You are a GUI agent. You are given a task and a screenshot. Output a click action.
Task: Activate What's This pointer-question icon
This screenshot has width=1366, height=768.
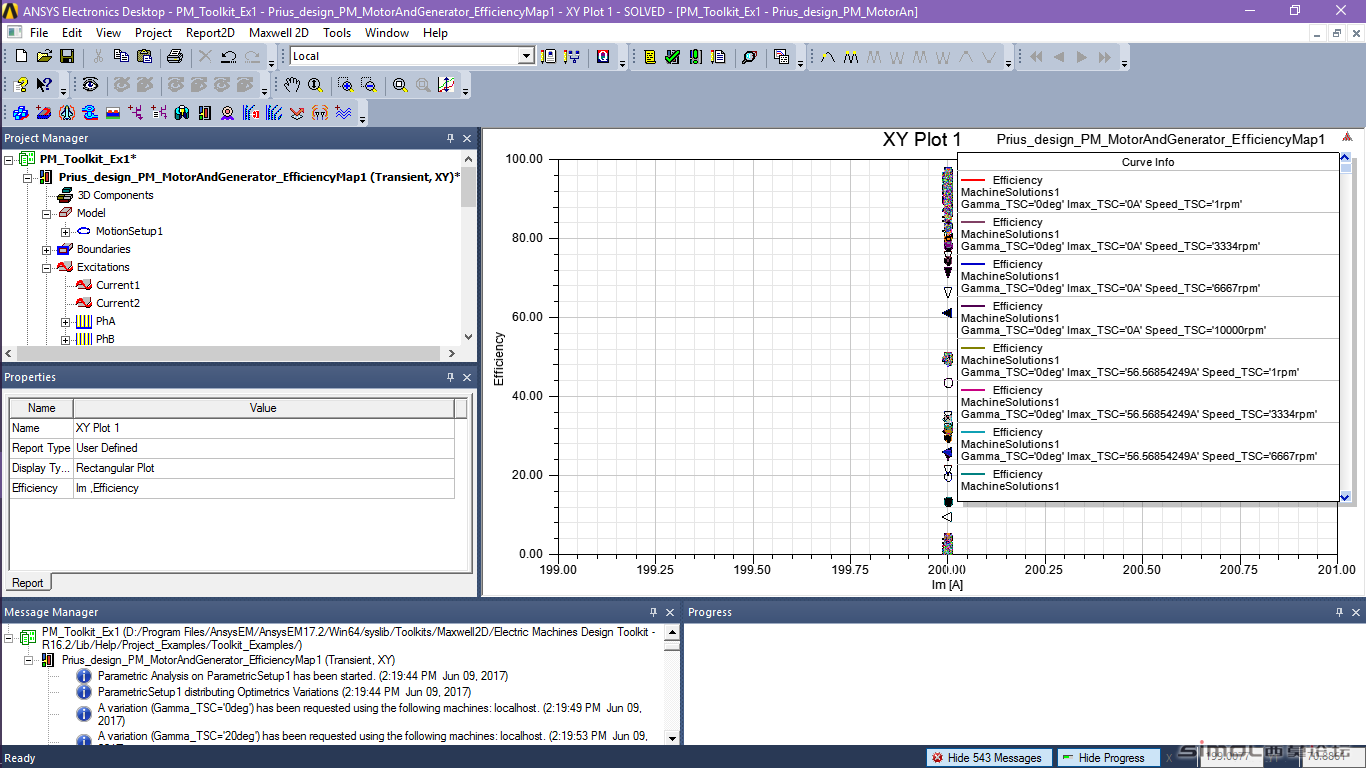44,85
